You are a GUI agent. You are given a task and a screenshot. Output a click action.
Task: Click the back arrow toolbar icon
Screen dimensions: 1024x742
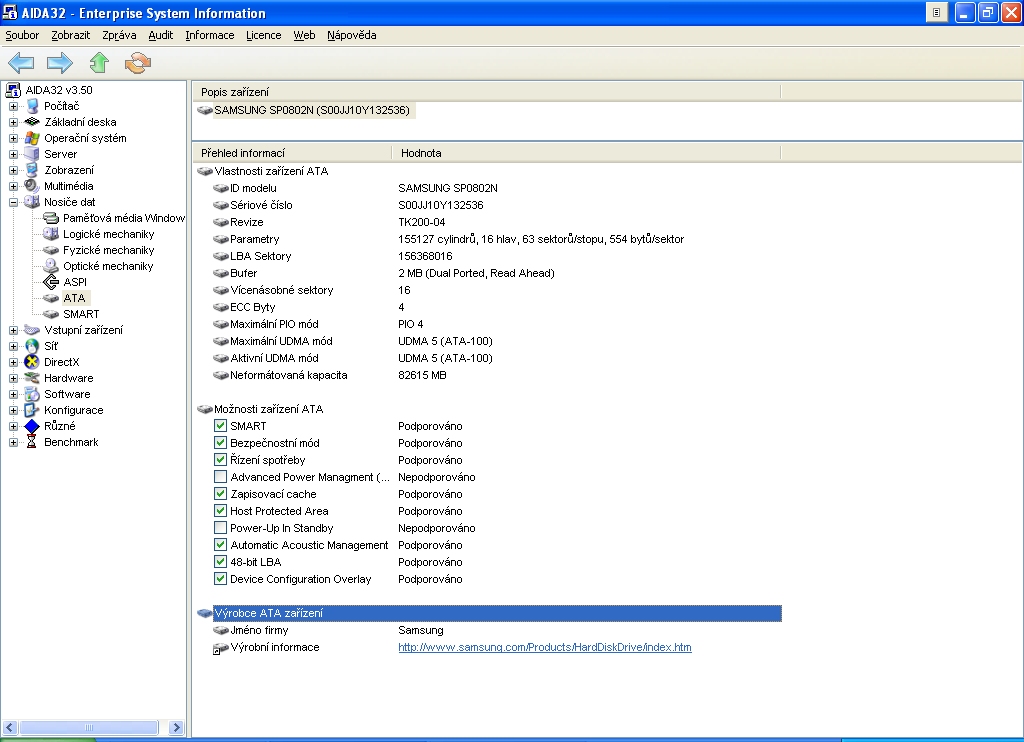(21, 64)
